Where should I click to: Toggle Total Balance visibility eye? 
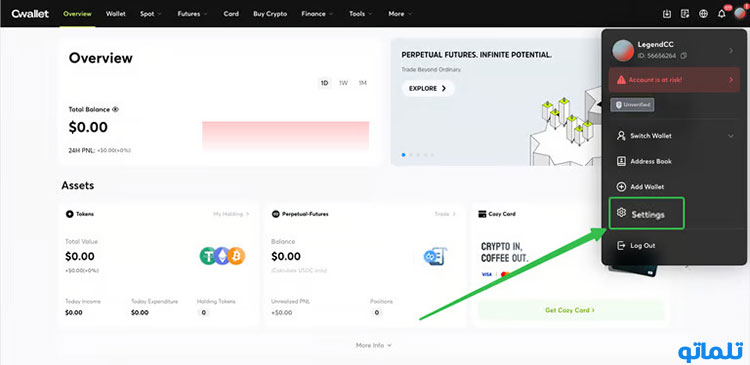115,110
